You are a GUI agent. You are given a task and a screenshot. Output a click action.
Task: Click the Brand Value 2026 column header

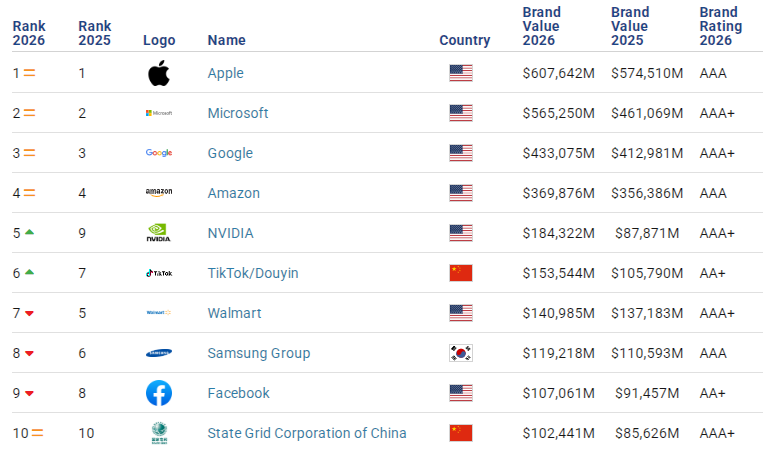541,26
